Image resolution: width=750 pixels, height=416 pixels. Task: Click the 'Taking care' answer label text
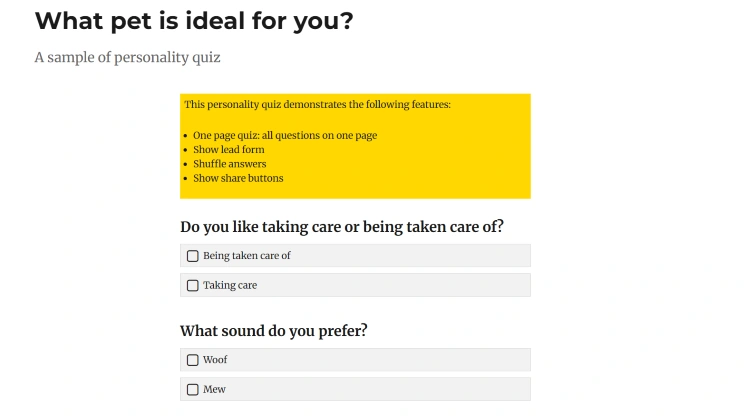pos(230,285)
